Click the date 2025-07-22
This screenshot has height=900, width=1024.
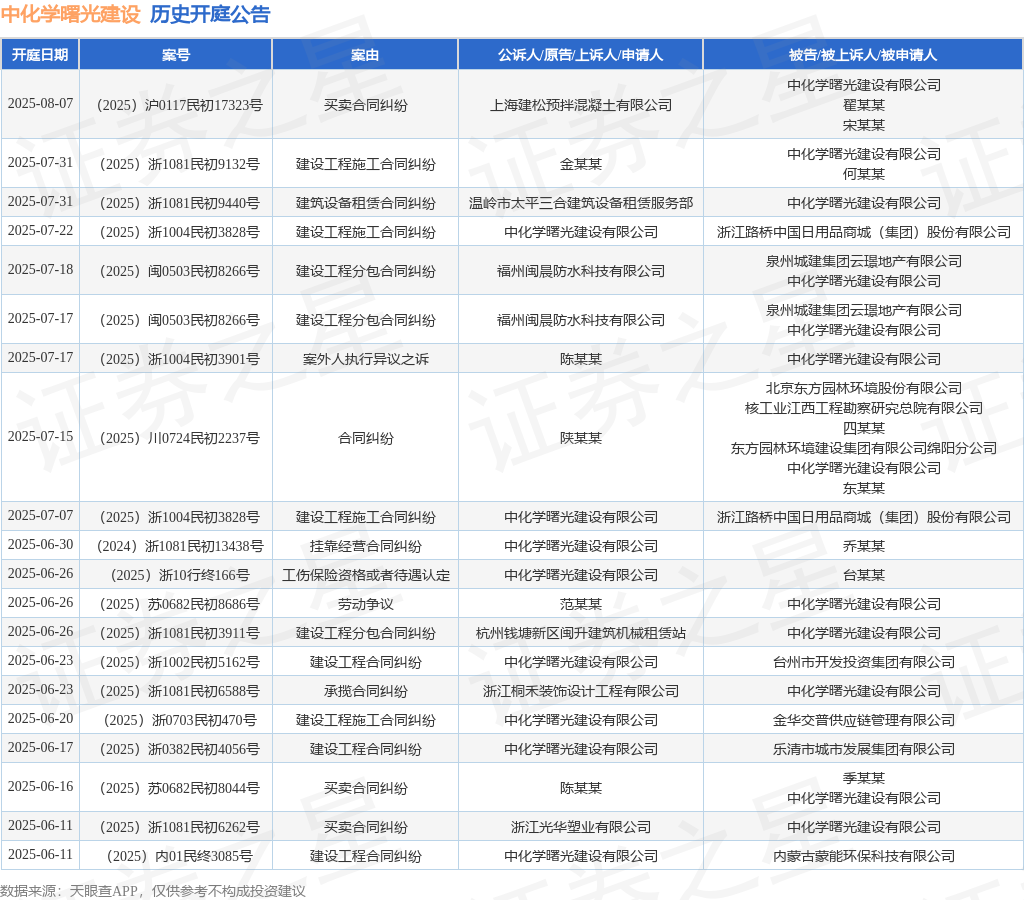click(40, 231)
